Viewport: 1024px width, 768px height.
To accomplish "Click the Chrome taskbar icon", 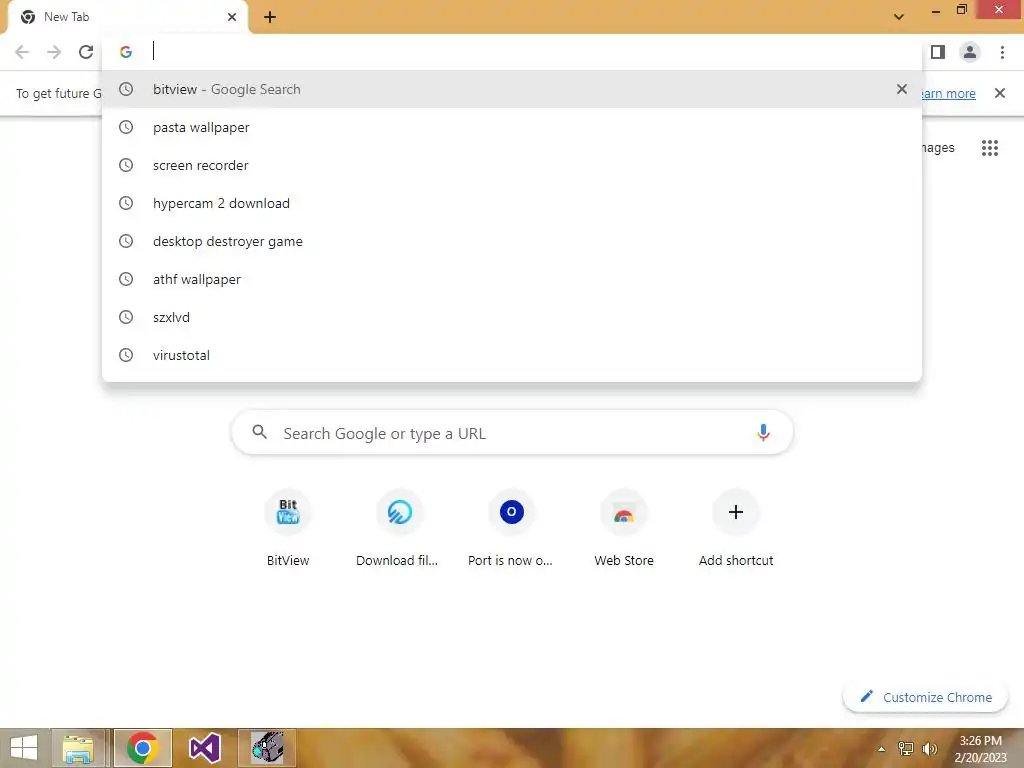I will coord(142,748).
